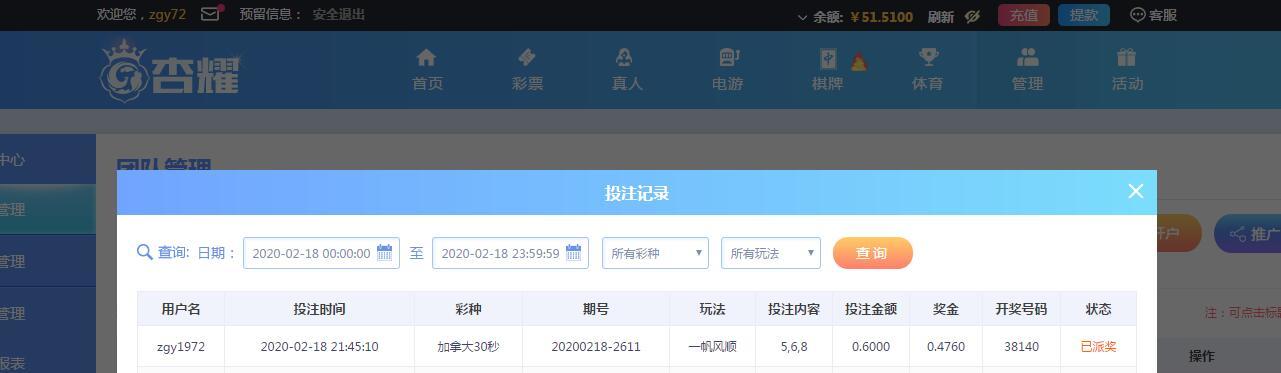Image resolution: width=1281 pixels, height=373 pixels.
Task: Open the 活动 promotions menu
Action: [1127, 70]
